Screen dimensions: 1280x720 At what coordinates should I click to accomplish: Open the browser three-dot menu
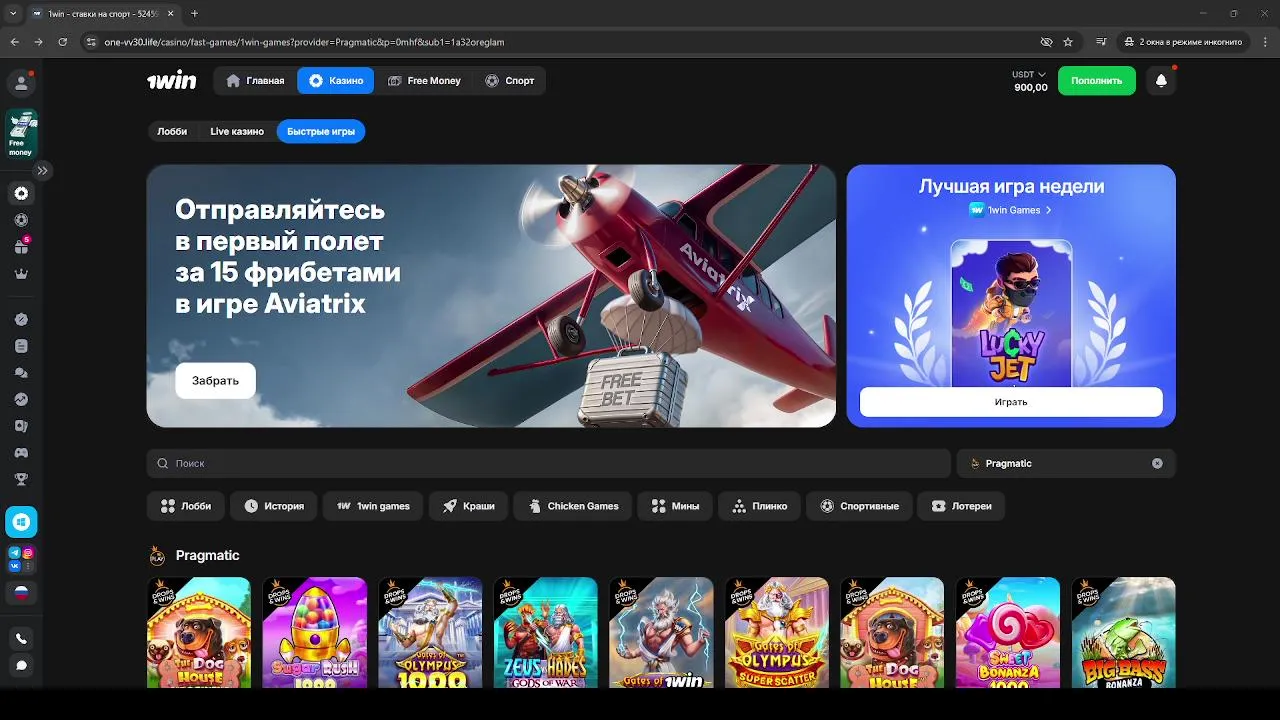(x=1265, y=42)
